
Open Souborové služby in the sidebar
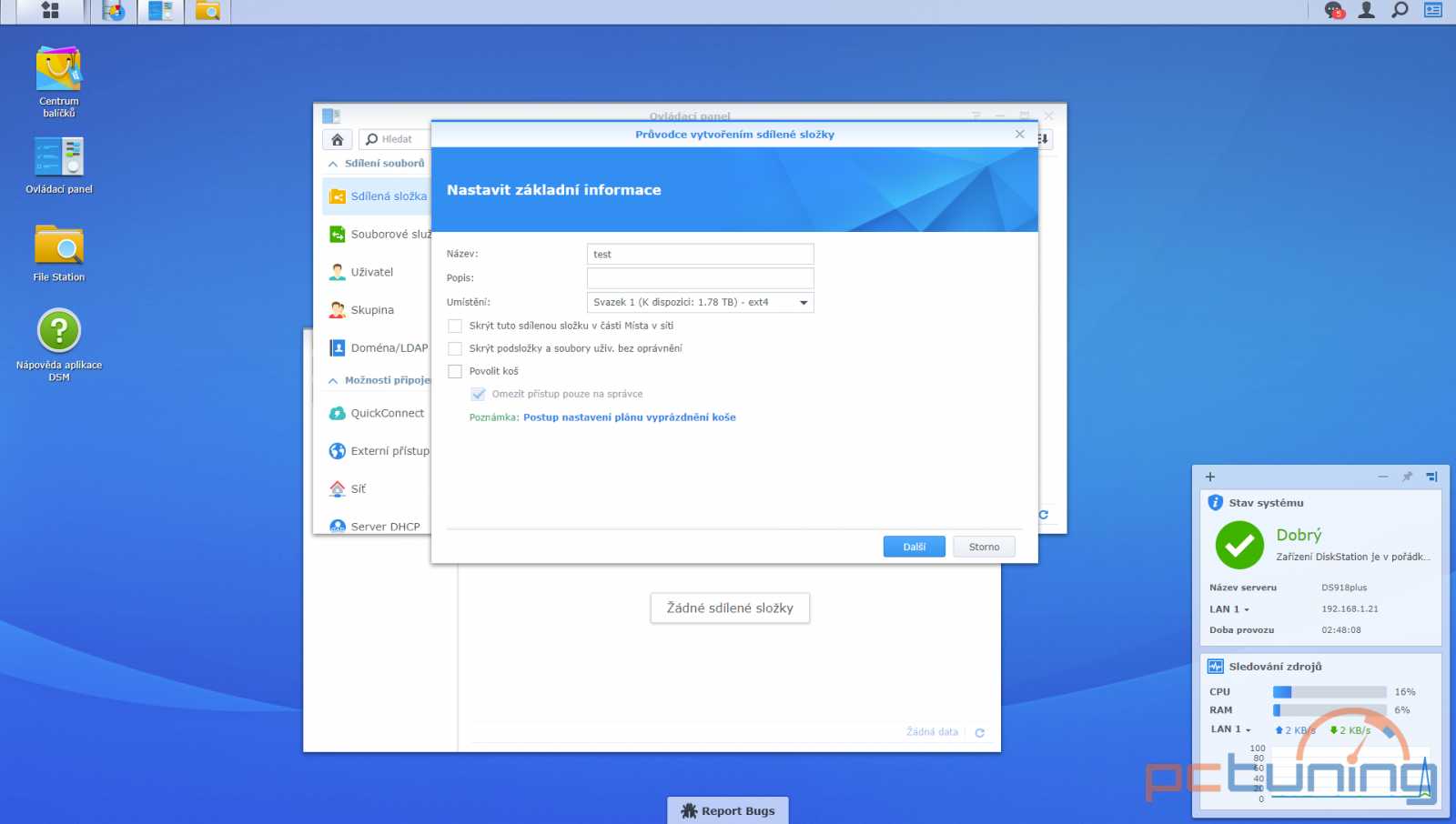click(377, 235)
